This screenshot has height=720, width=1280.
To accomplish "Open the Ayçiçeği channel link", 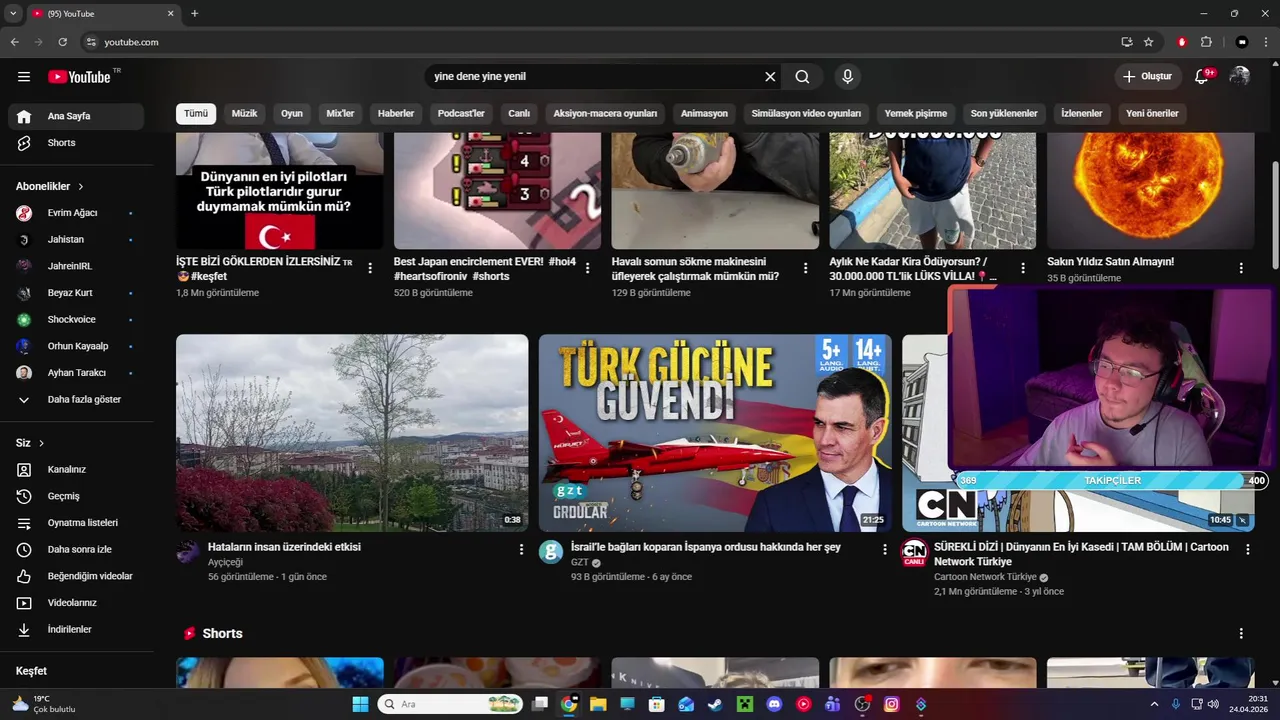I will (x=225, y=563).
